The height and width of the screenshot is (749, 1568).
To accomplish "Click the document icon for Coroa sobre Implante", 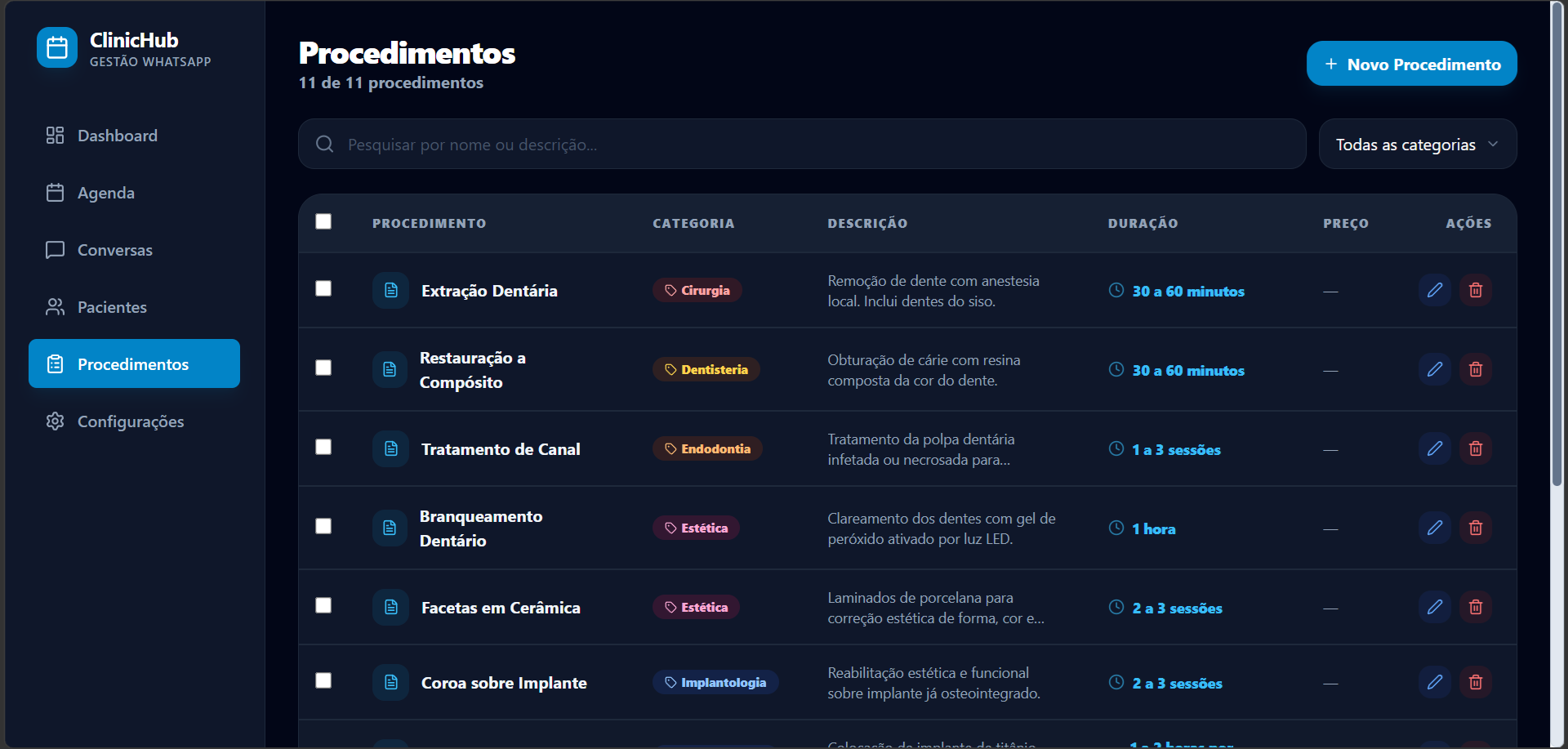I will [x=391, y=682].
